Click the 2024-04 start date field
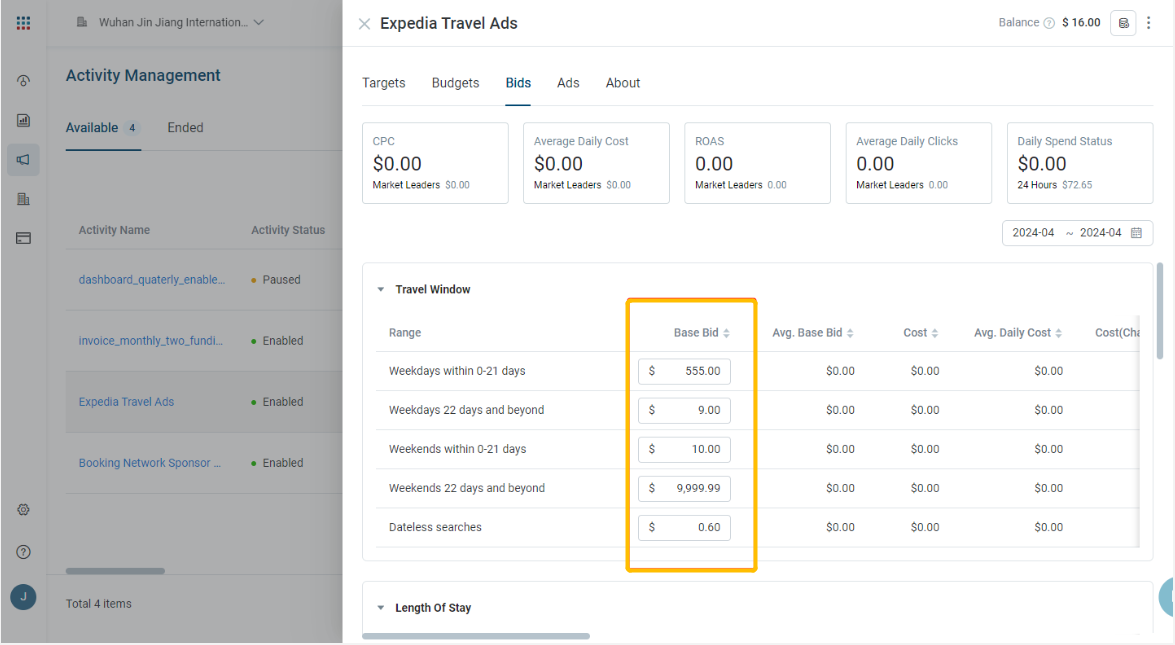Screen dimensions: 1175x645 click(1033, 233)
